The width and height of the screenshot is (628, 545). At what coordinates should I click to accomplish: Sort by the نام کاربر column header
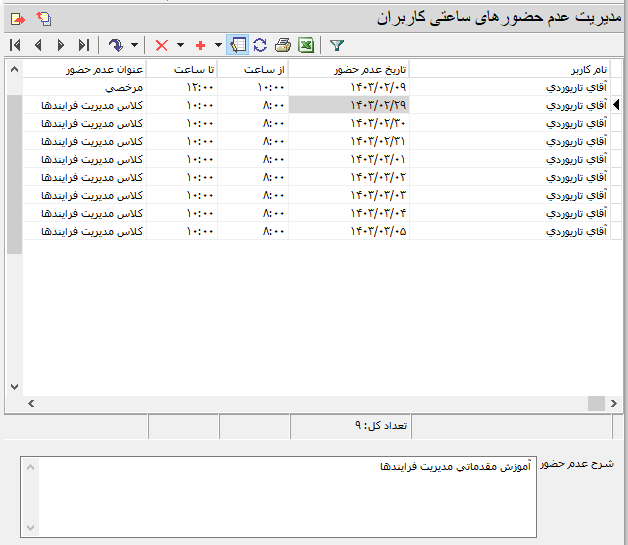(x=510, y=70)
